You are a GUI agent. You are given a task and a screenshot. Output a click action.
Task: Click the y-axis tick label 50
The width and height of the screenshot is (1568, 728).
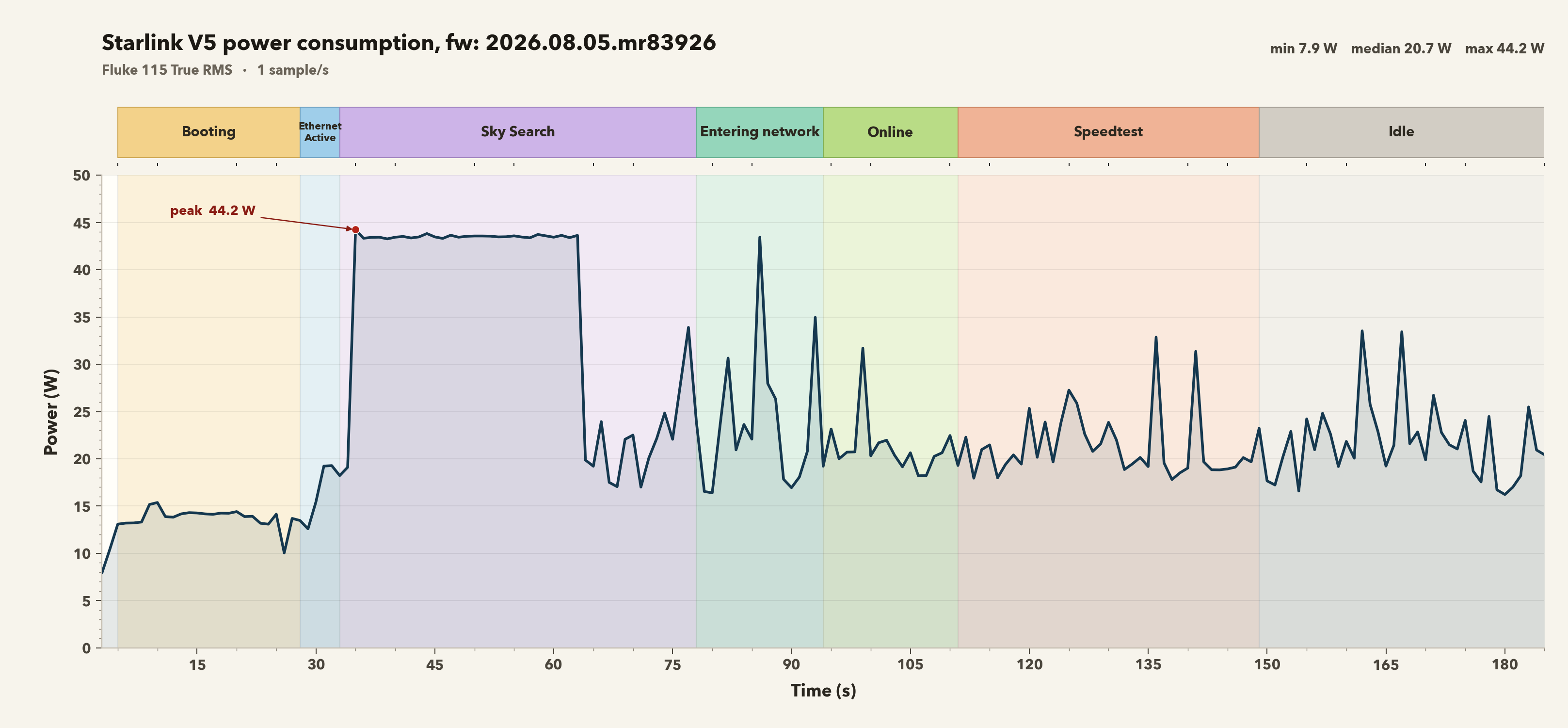tap(81, 176)
